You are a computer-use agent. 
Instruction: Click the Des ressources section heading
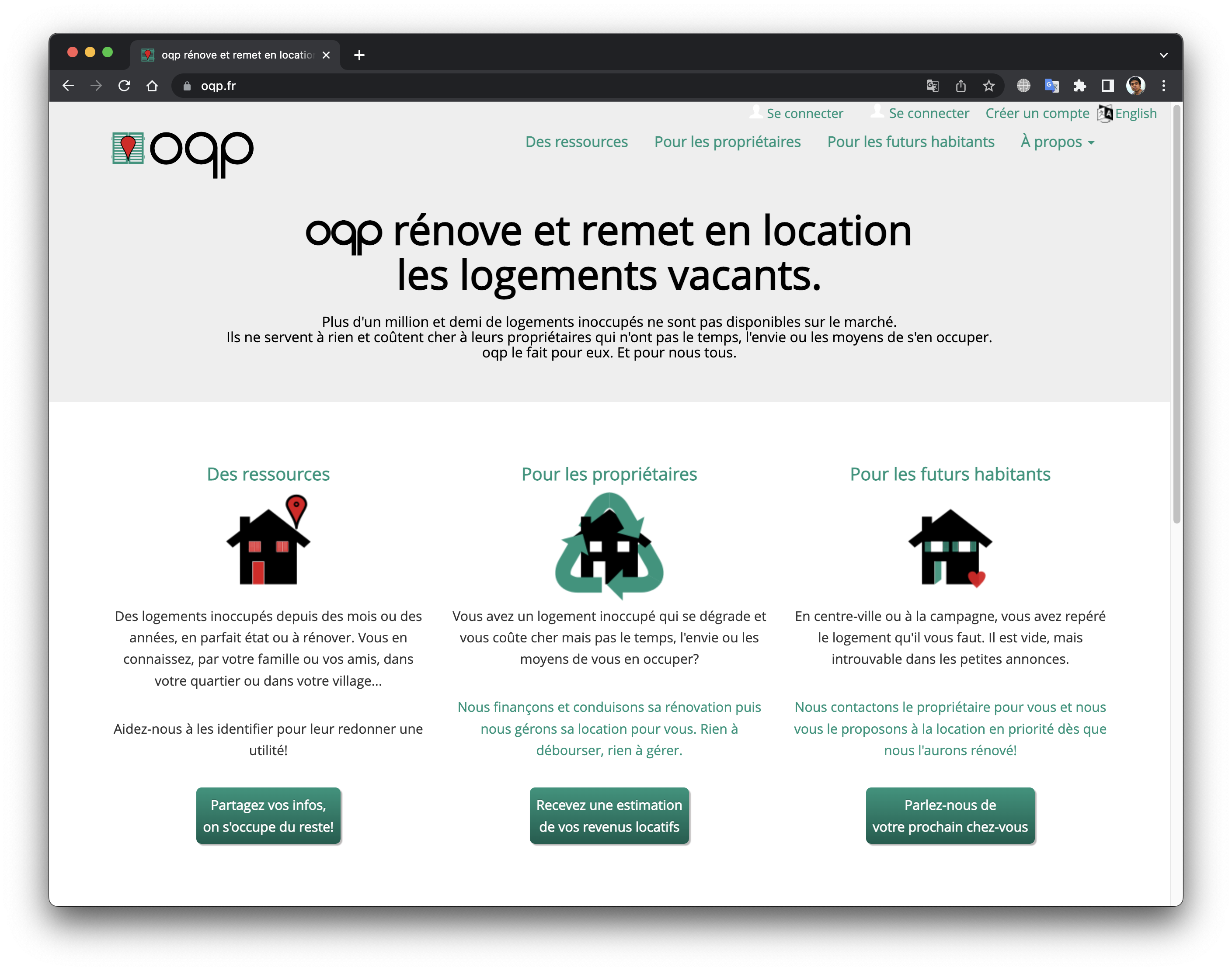pos(268,474)
